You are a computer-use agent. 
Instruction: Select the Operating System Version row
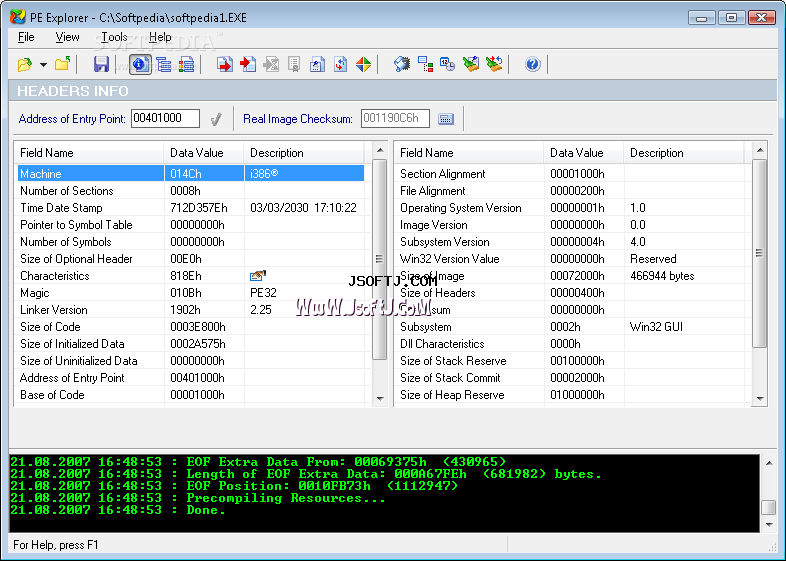coord(571,208)
